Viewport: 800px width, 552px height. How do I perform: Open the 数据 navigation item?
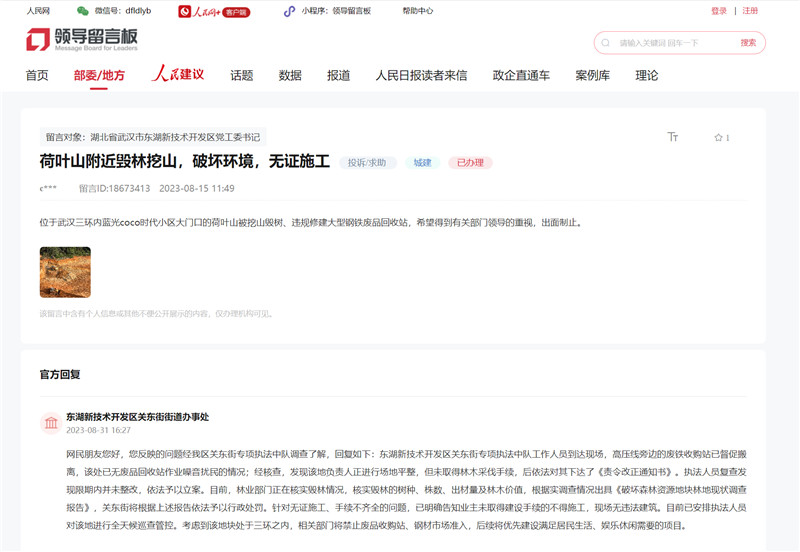click(290, 76)
